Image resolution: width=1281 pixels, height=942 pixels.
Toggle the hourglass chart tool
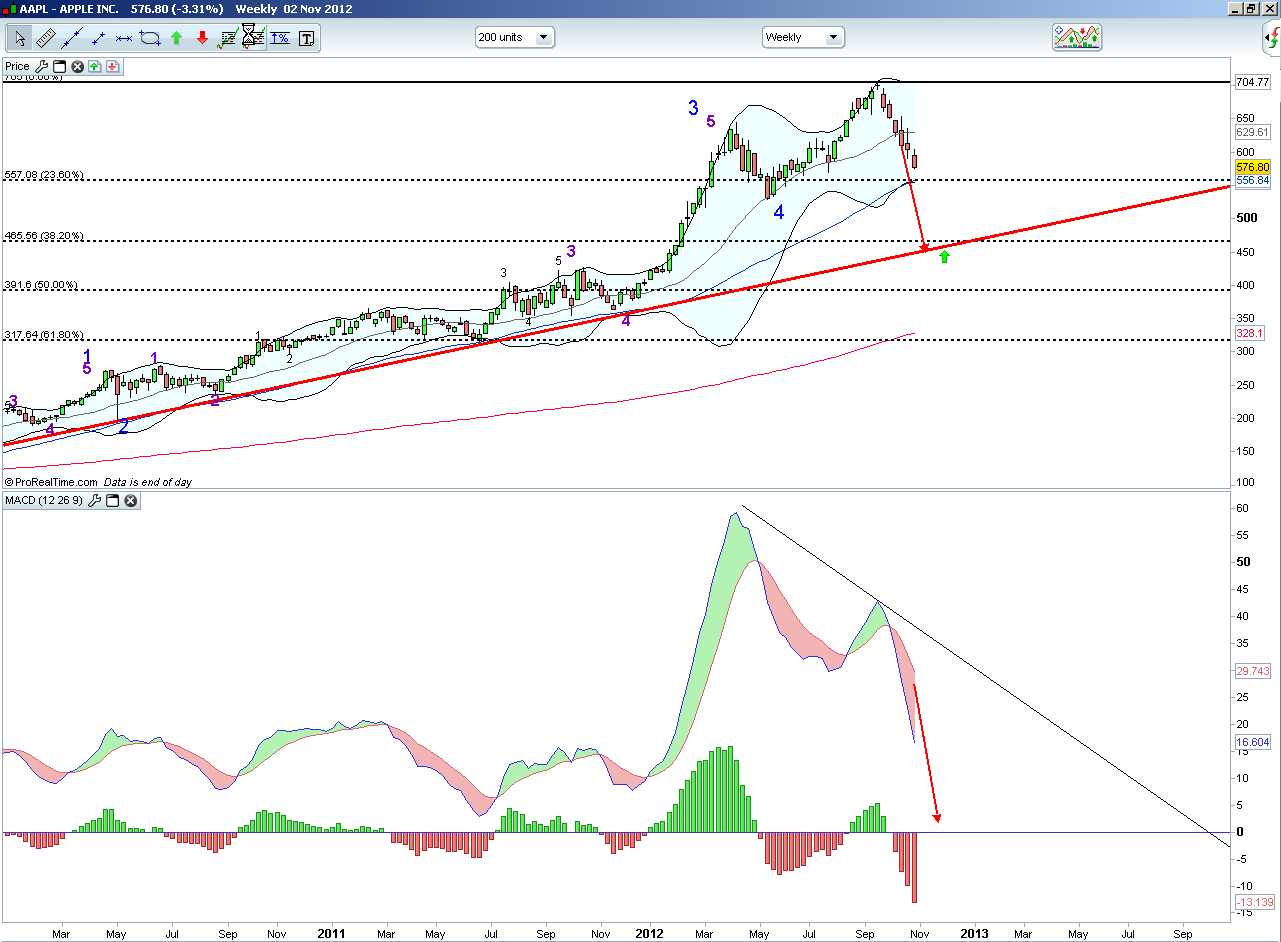click(x=254, y=39)
